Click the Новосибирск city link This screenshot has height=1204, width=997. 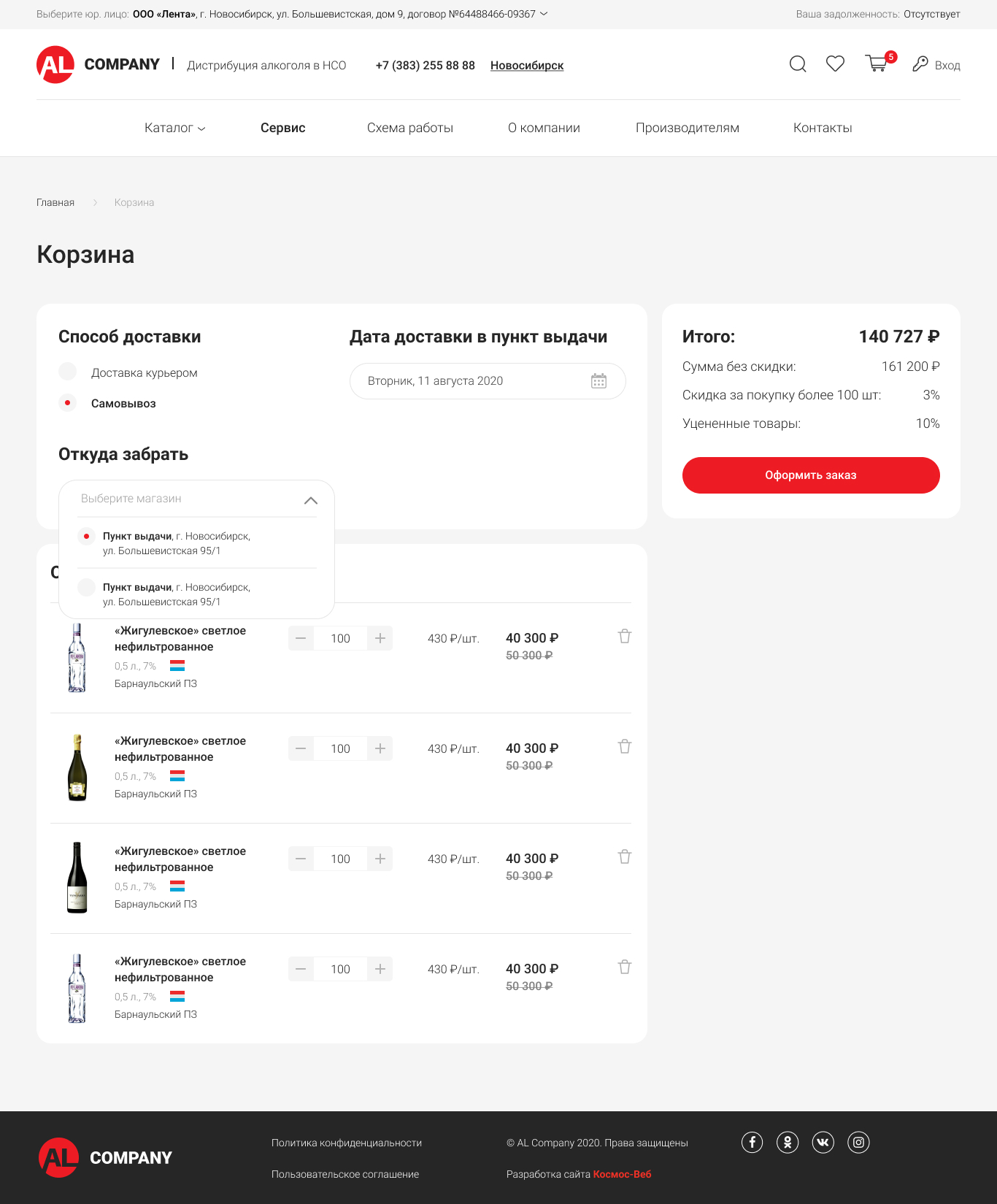526,66
